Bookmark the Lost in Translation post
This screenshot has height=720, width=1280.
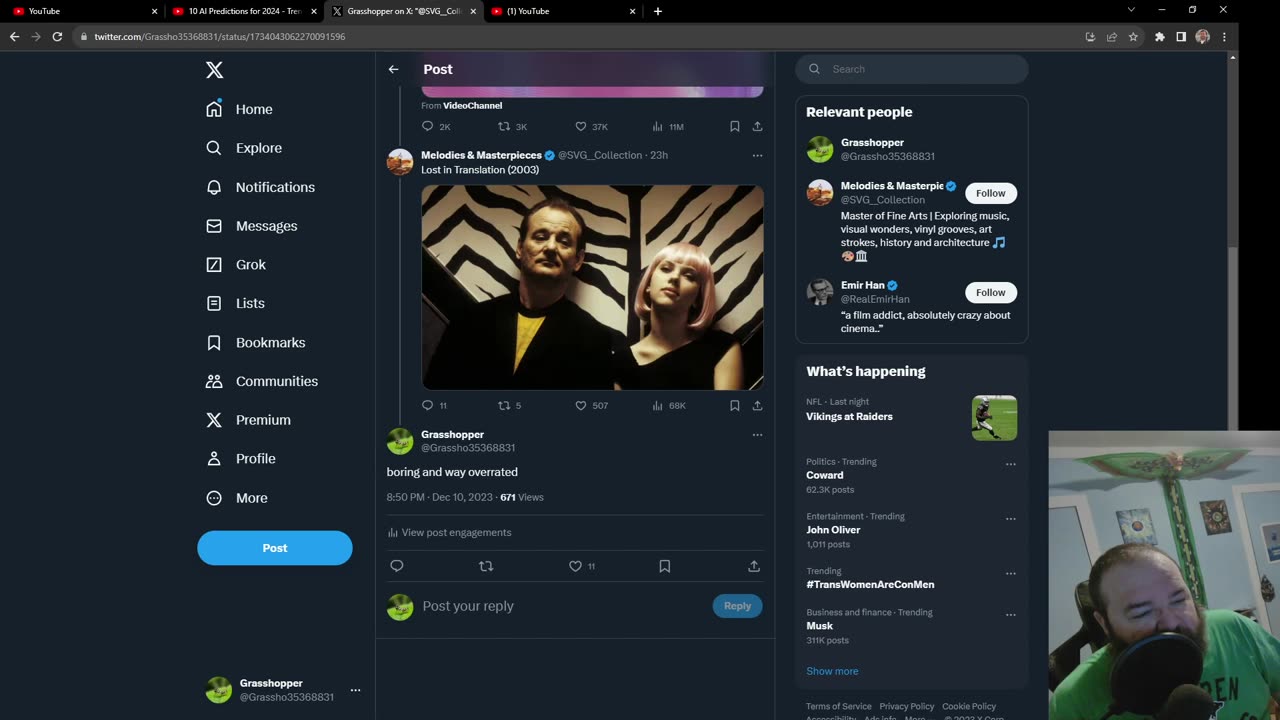pos(734,405)
